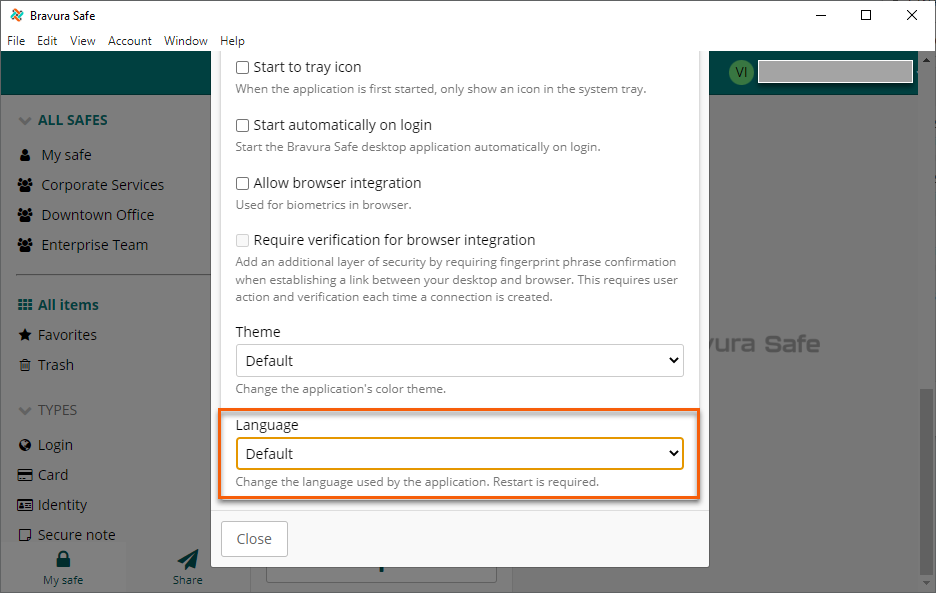Toggle Require verification for browser integration
936x593 pixels.
click(242, 240)
